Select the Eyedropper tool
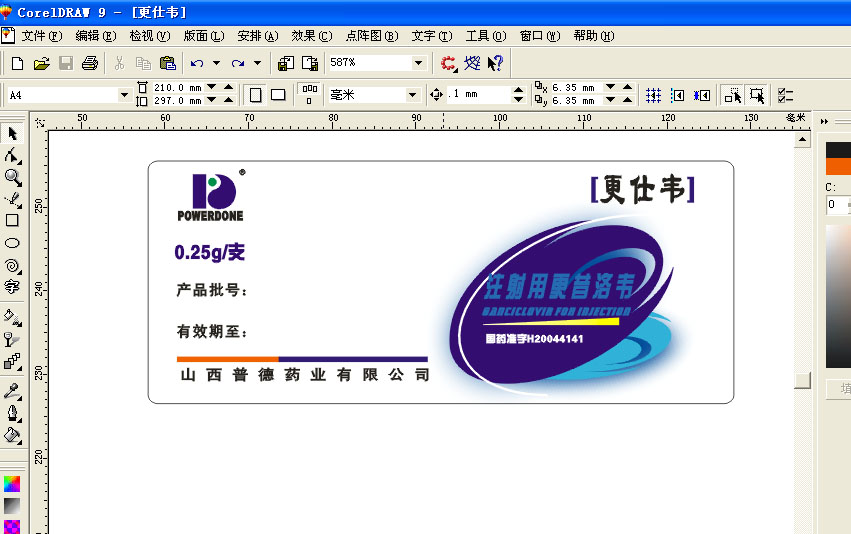The width and height of the screenshot is (851, 534). 12,391
